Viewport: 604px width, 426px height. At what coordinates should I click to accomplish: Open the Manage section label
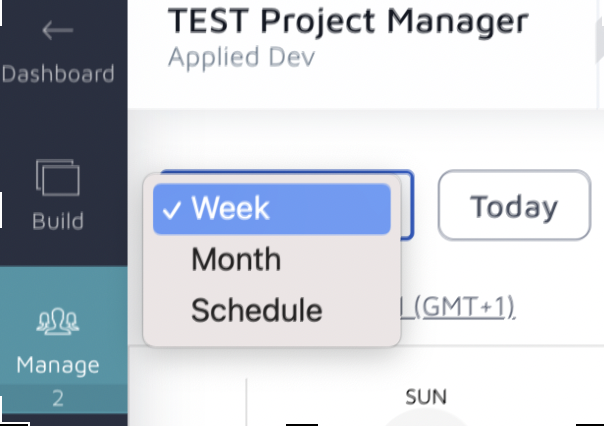click(x=57, y=365)
